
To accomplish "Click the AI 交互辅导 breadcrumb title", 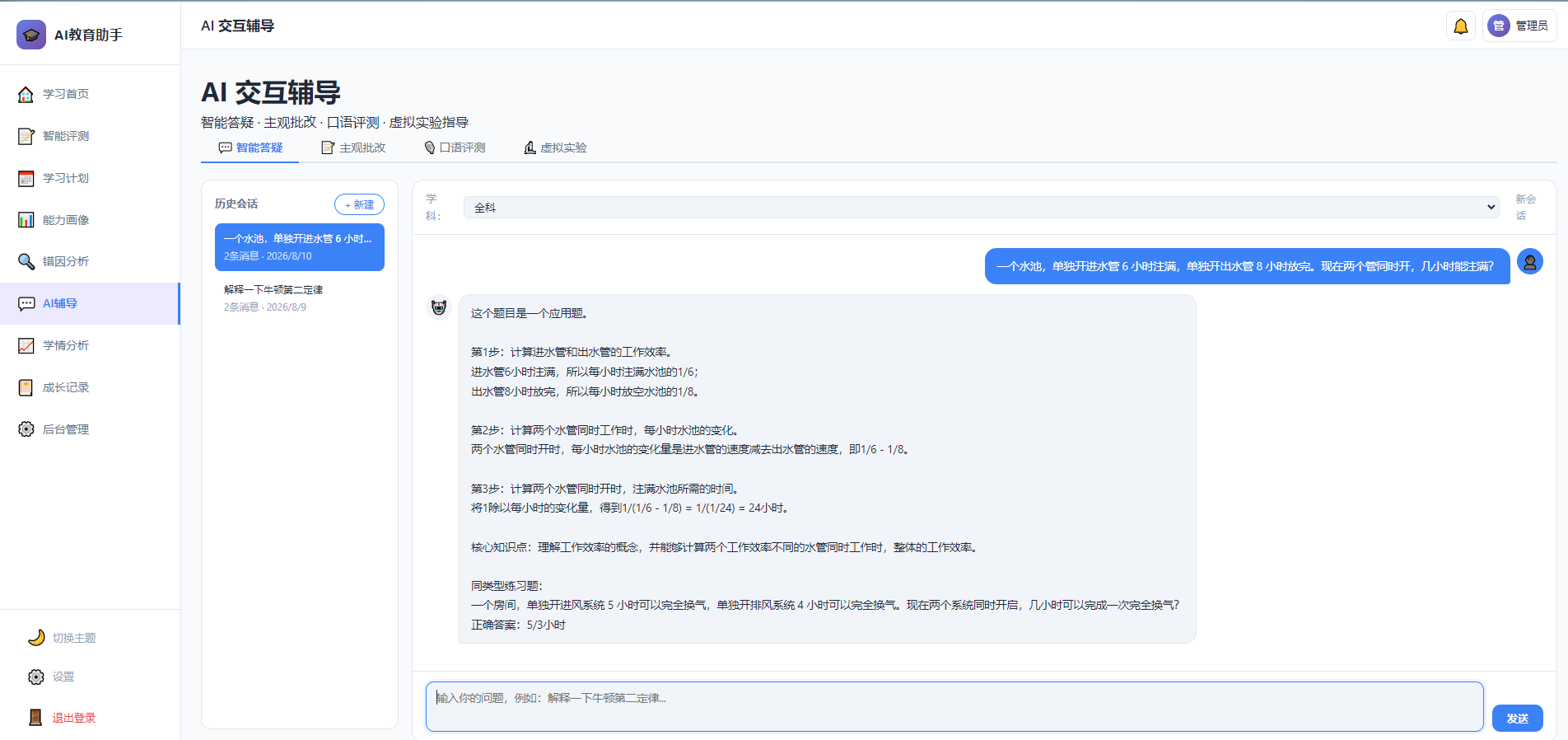I will point(238,26).
